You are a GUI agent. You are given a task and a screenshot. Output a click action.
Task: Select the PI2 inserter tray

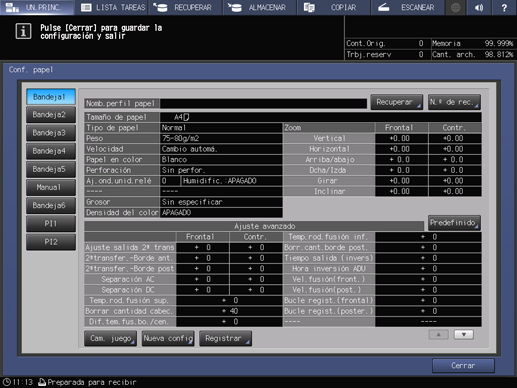[x=51, y=242]
